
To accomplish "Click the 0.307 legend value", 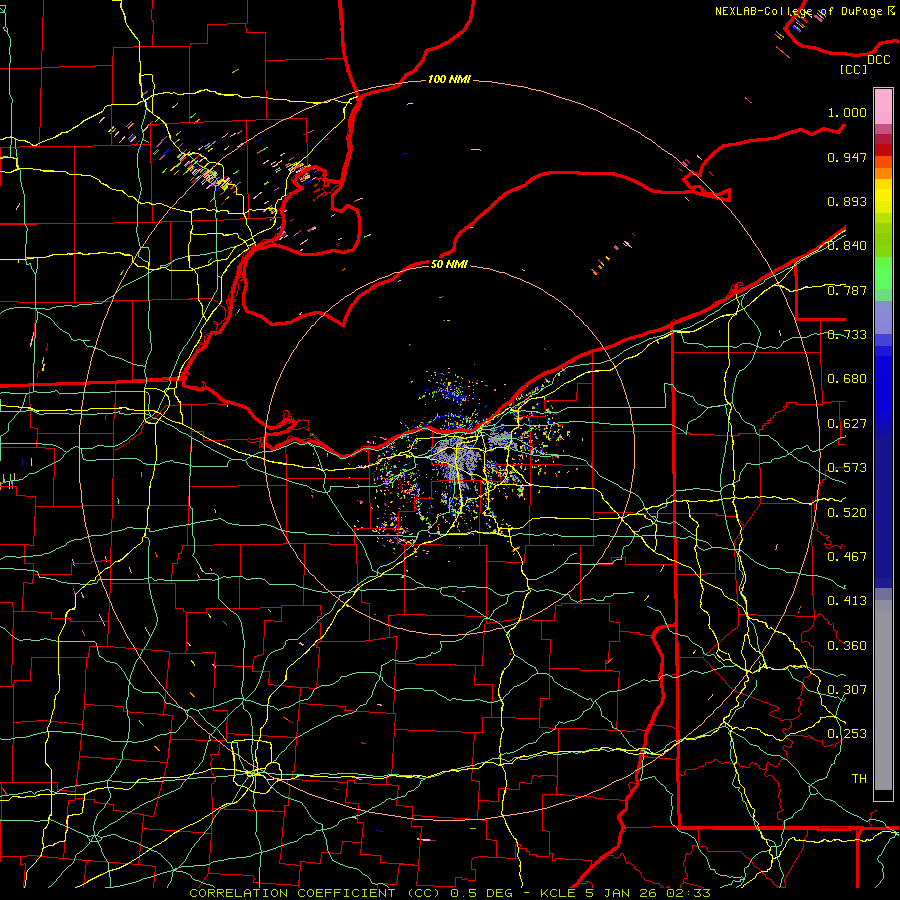I will coord(847,690).
